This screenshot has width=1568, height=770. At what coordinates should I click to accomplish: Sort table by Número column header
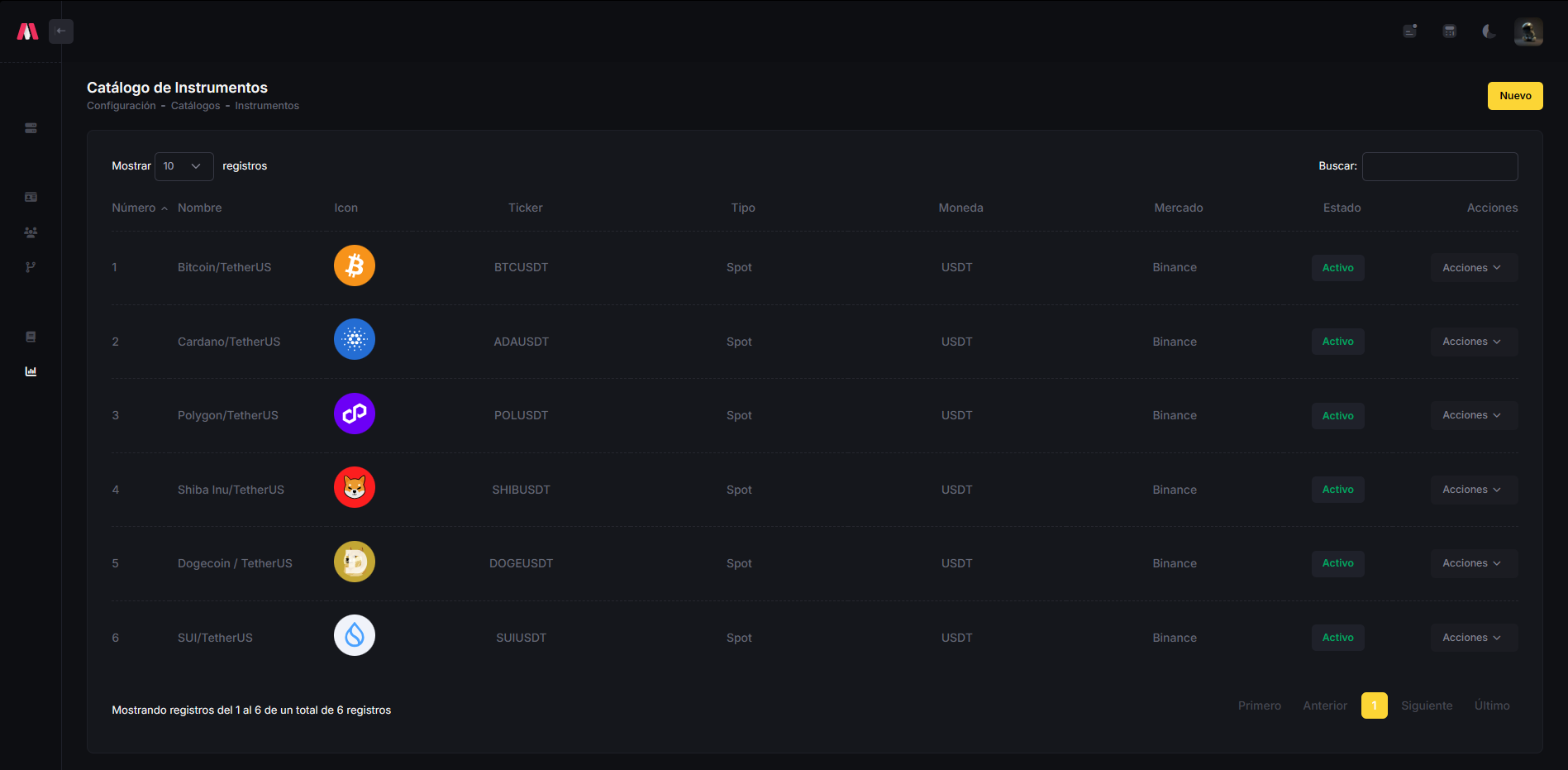pyautogui.click(x=134, y=208)
